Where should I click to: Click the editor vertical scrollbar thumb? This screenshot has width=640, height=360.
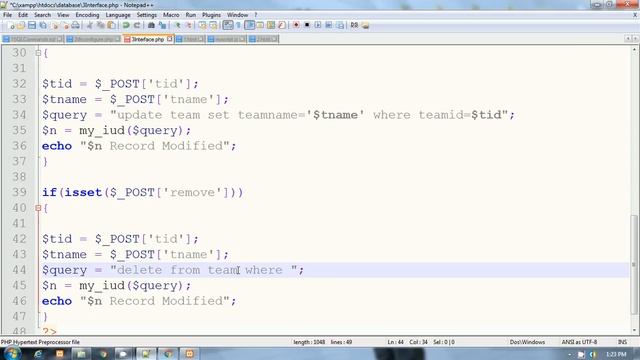pos(634,264)
